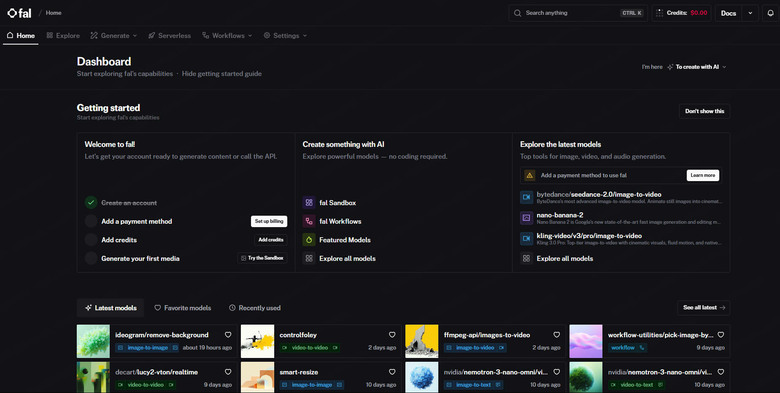Image resolution: width=780 pixels, height=393 pixels.
Task: Toggle Add a payment method step circle
Action: [91, 221]
